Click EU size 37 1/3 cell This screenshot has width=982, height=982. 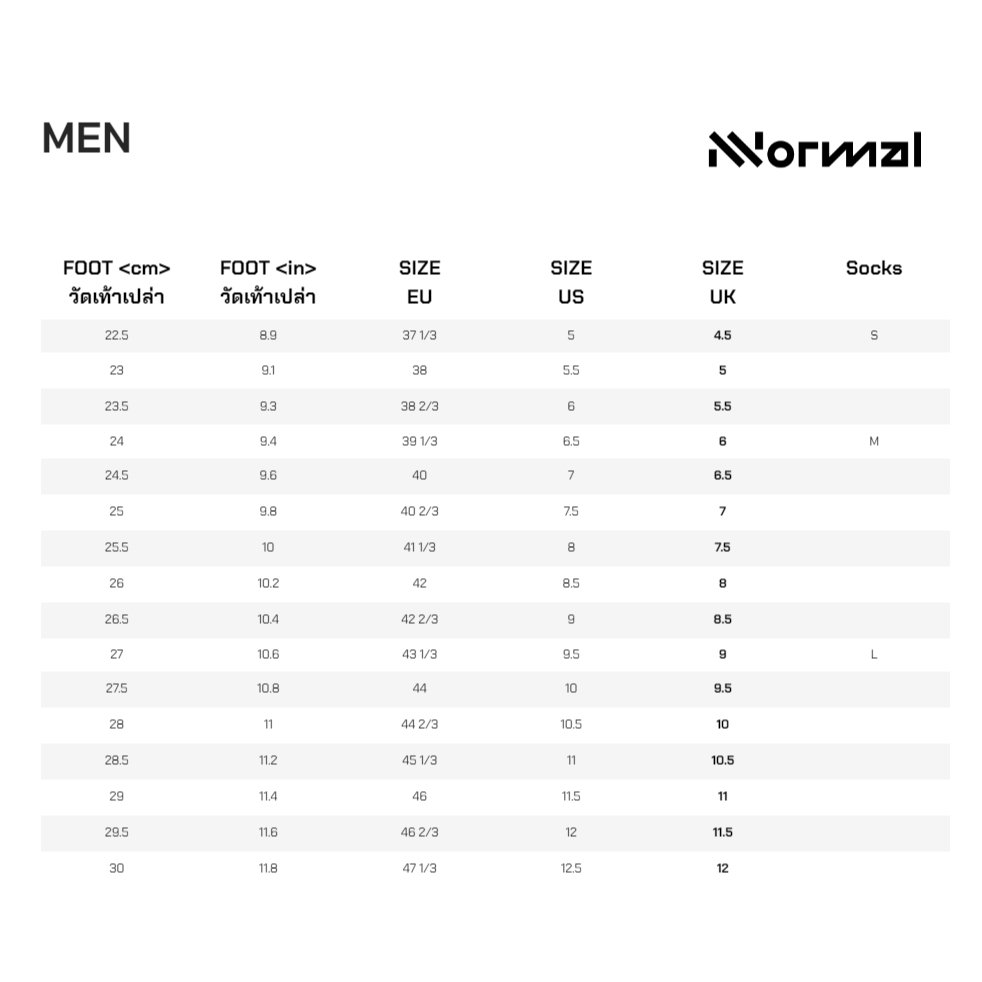click(x=420, y=335)
